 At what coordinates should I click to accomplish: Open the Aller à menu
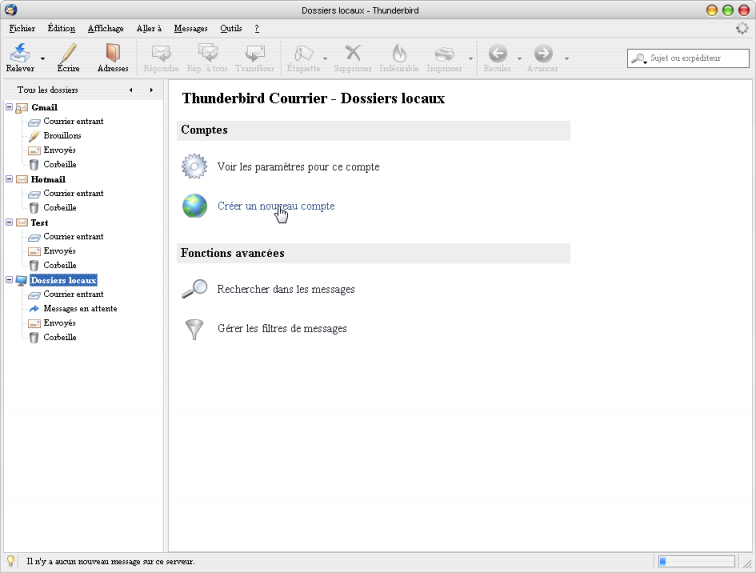(149, 28)
